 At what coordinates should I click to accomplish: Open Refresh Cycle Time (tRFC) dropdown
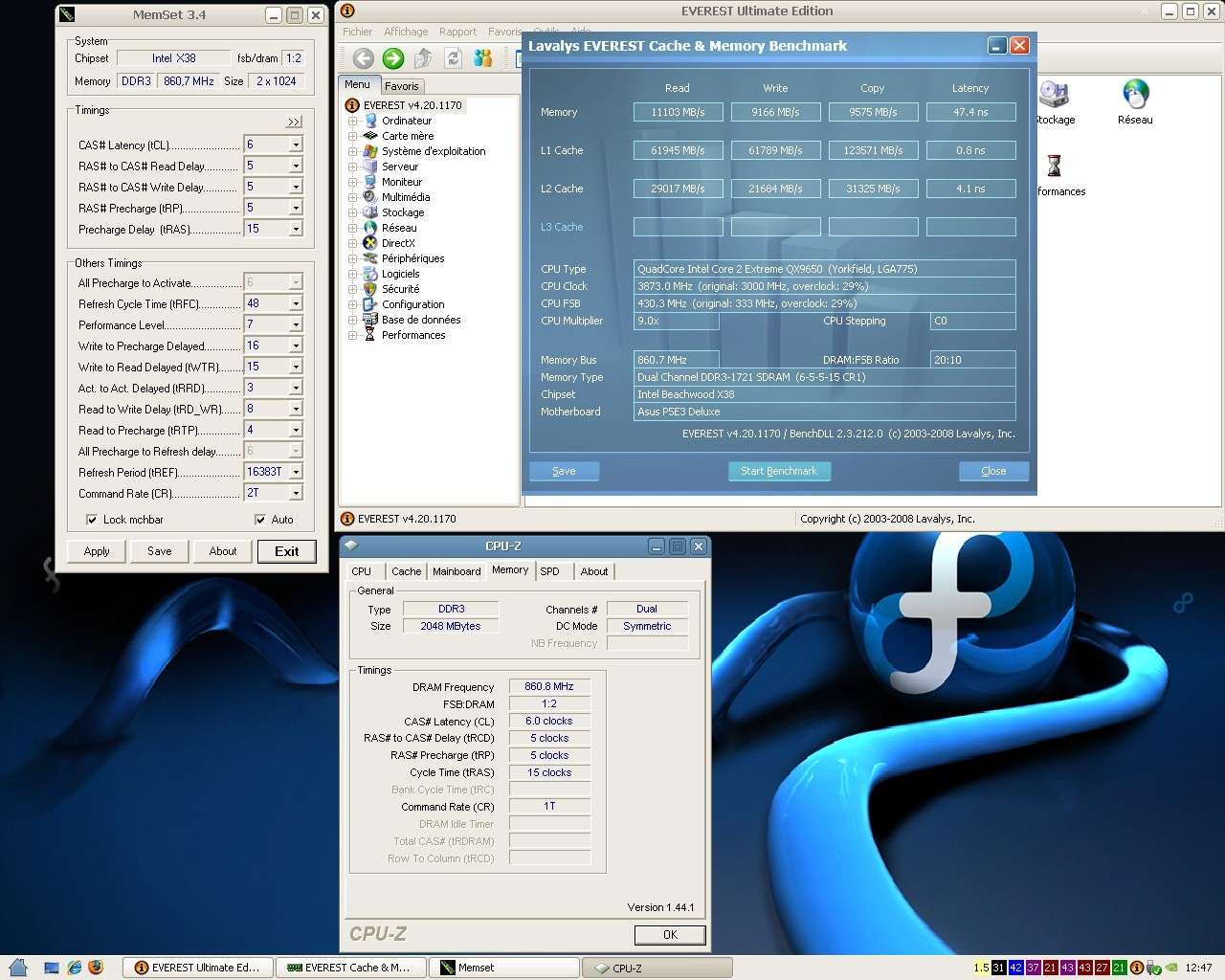(x=296, y=303)
